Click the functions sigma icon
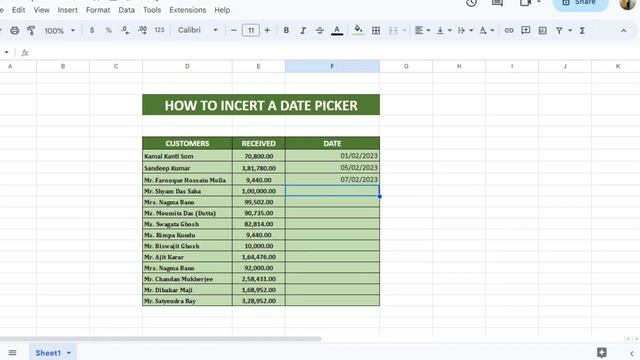Viewport: 640px width, 360px height. point(582,31)
